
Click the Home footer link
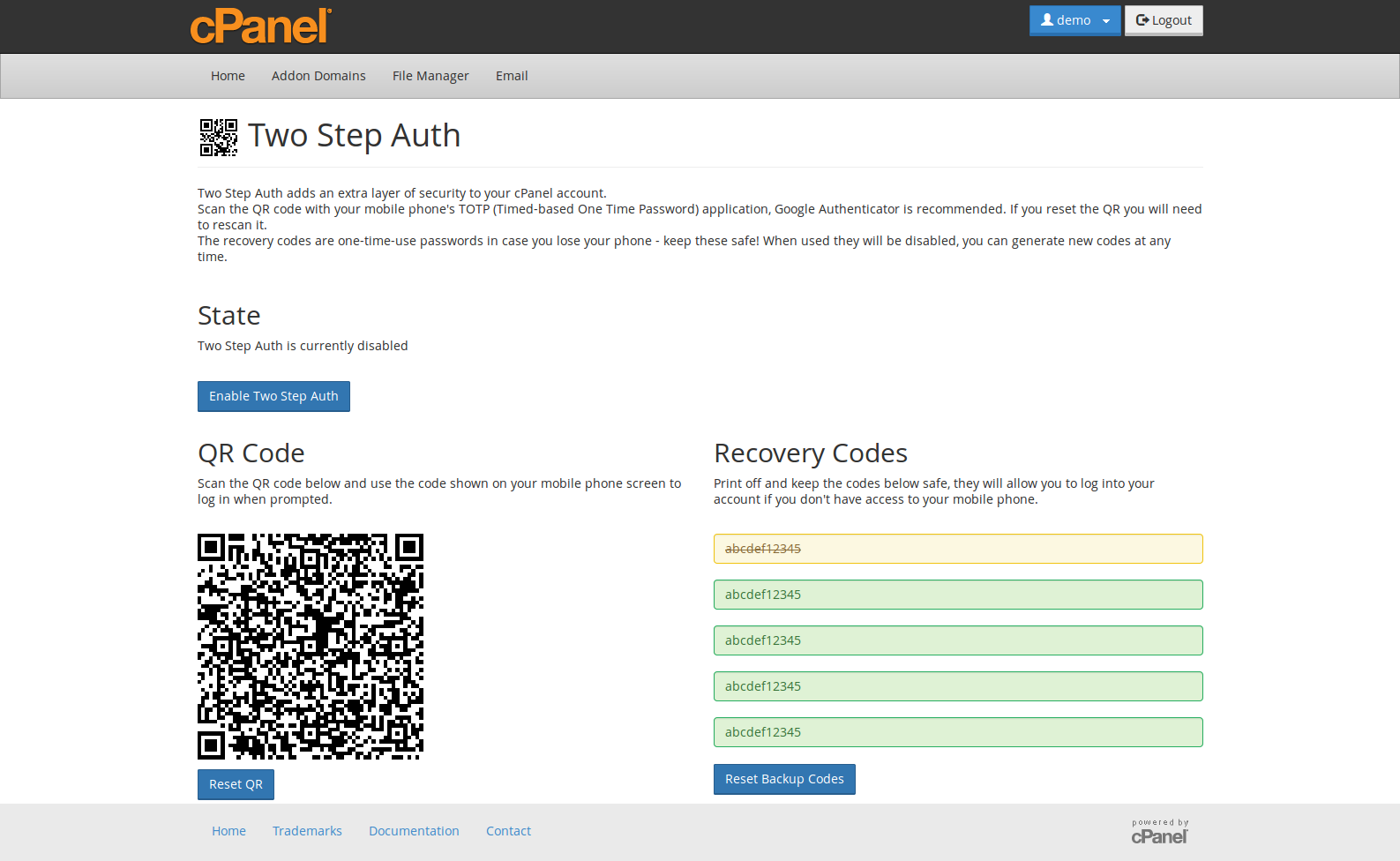point(228,831)
